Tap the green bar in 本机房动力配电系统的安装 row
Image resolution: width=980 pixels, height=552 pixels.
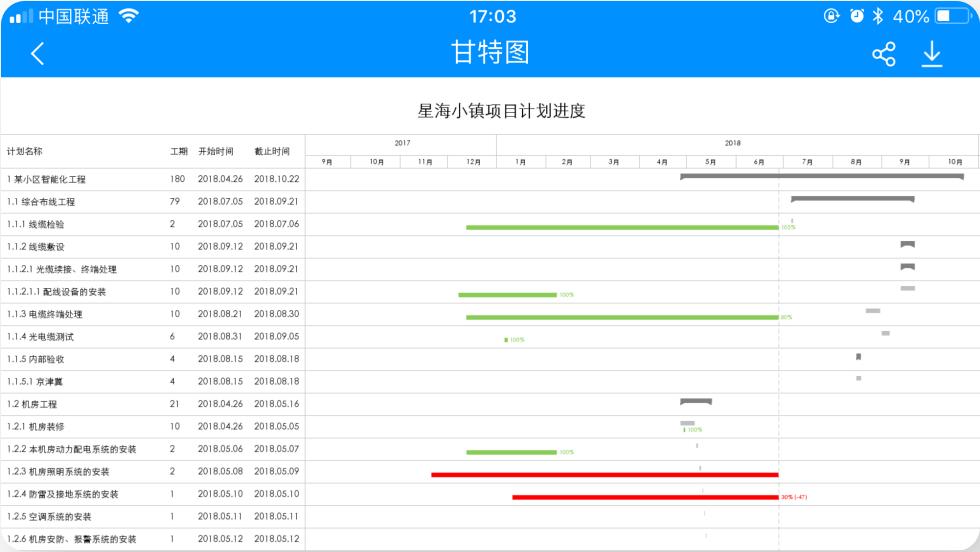pos(511,453)
